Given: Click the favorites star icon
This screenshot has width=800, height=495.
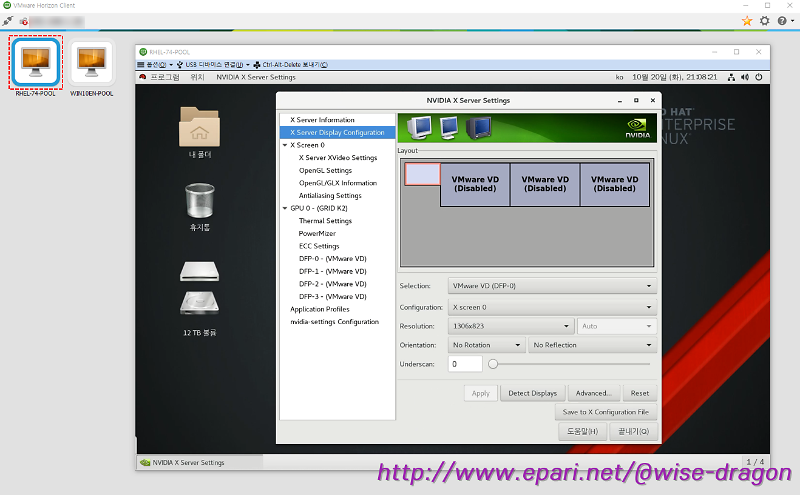Looking at the screenshot, I should tap(747, 21).
